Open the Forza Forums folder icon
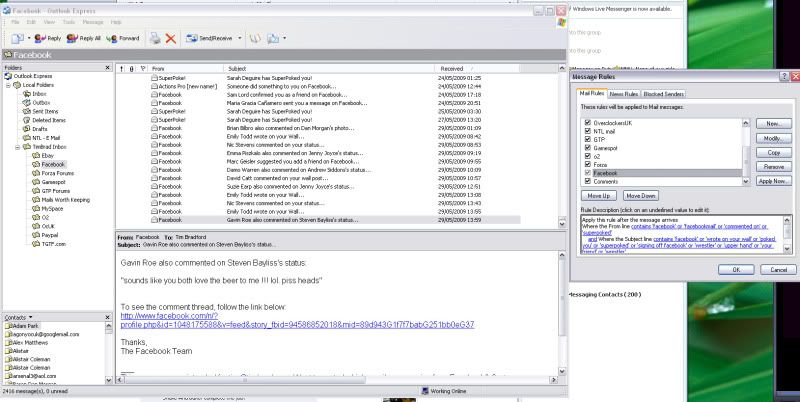This screenshot has height=402, width=800. (x=36, y=173)
